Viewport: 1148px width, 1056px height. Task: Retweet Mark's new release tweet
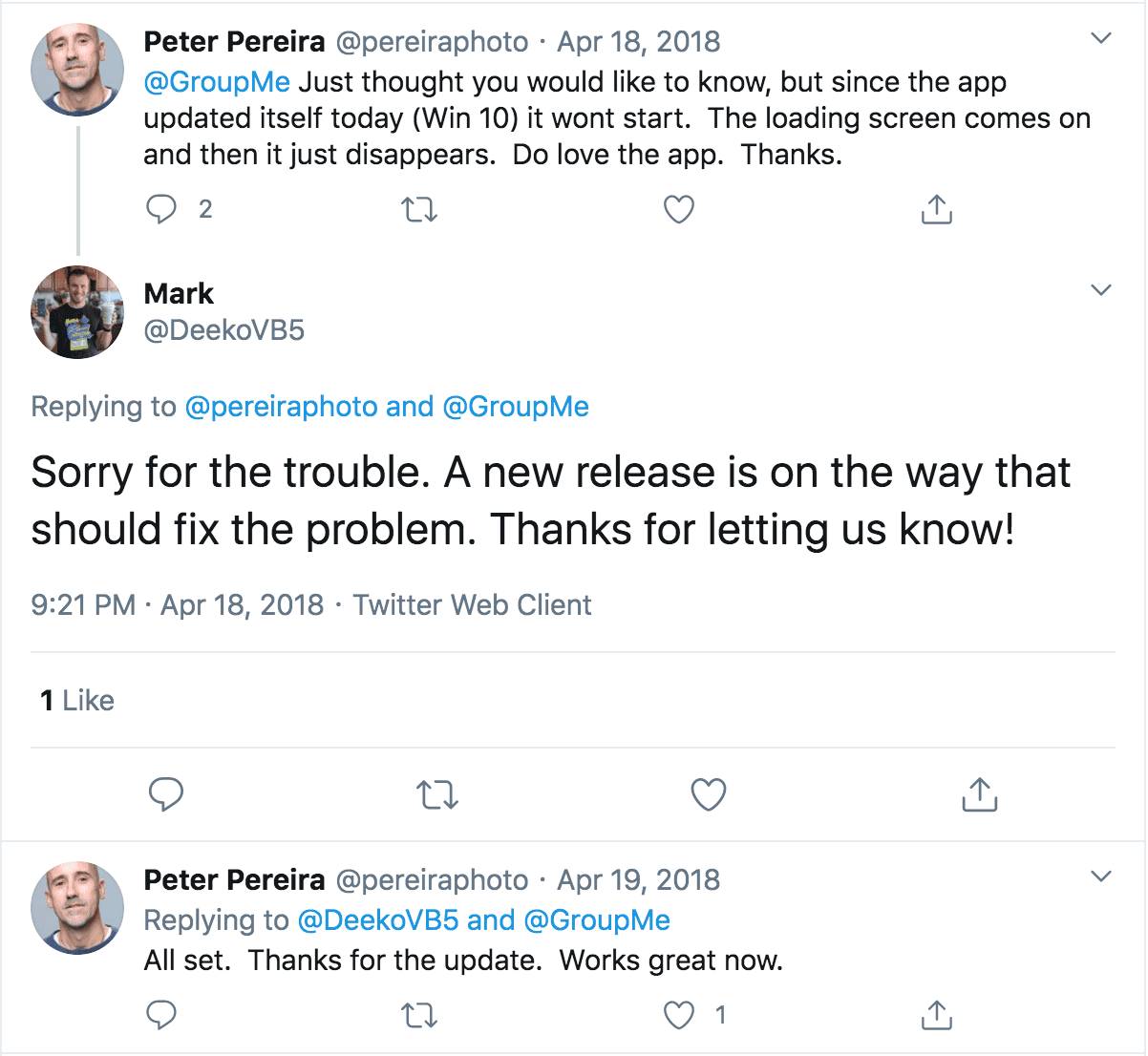(x=437, y=794)
